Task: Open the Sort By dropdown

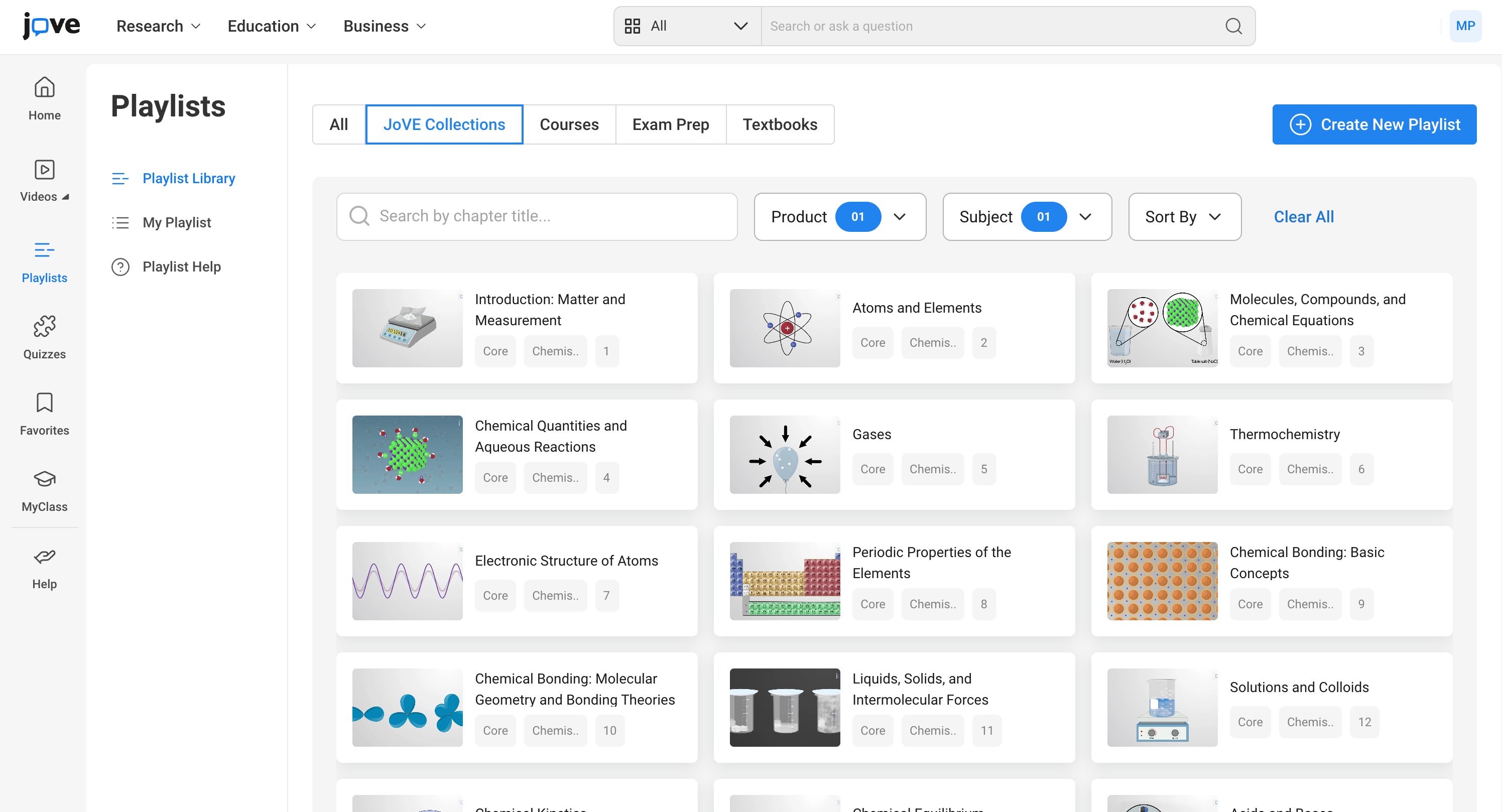Action: point(1184,217)
